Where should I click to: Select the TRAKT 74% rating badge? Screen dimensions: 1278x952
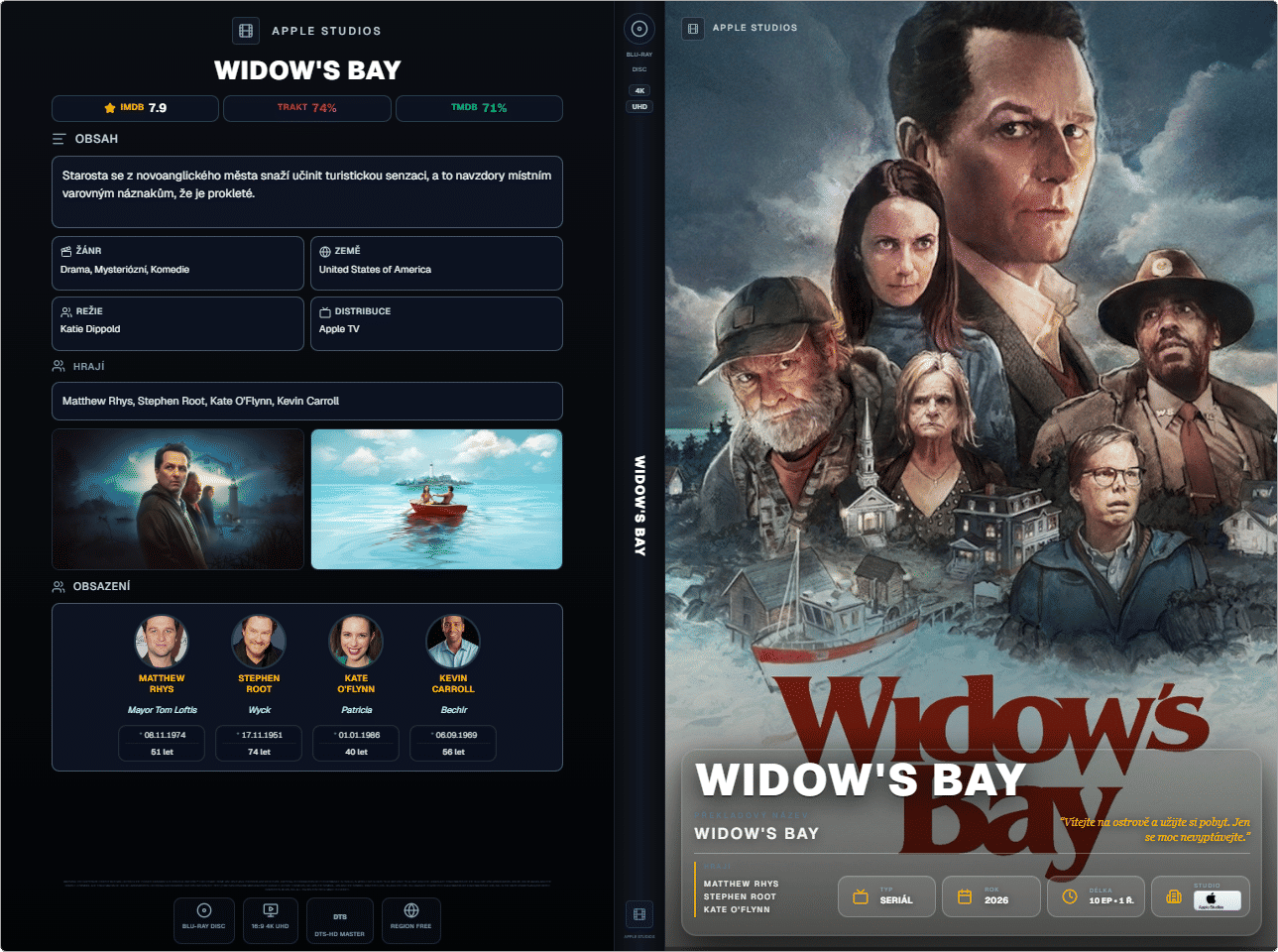(x=307, y=108)
